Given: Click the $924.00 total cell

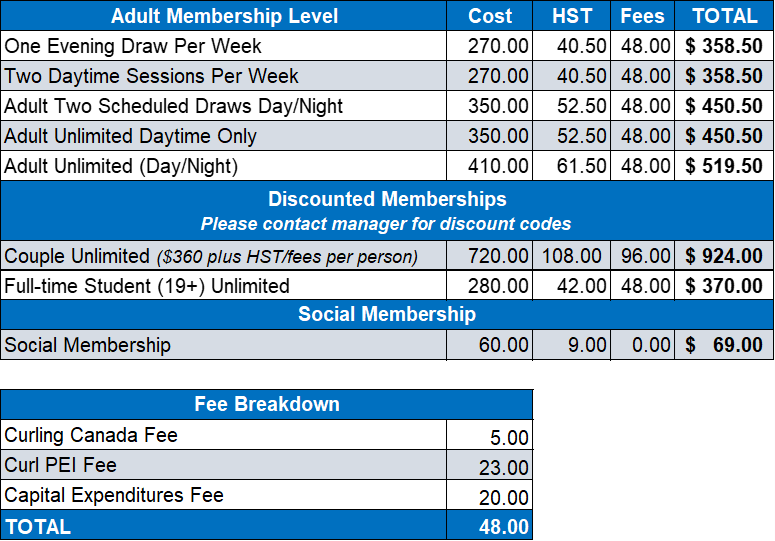Looking at the screenshot, I should tap(724, 256).
